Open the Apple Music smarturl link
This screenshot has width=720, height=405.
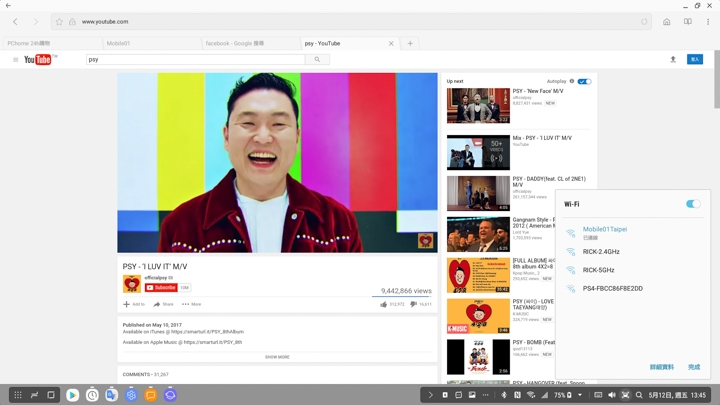click(x=213, y=342)
